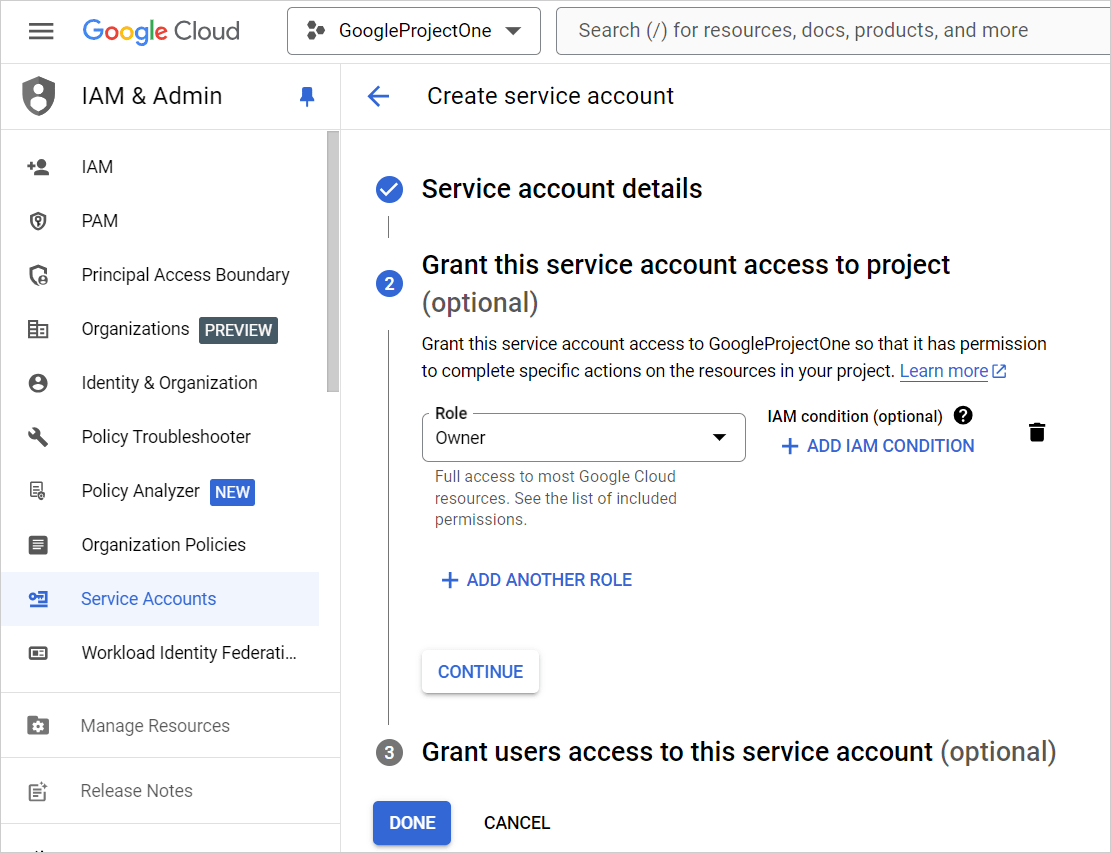The height and width of the screenshot is (853, 1111).
Task: Open the hamburger navigation menu
Action: tap(41, 31)
